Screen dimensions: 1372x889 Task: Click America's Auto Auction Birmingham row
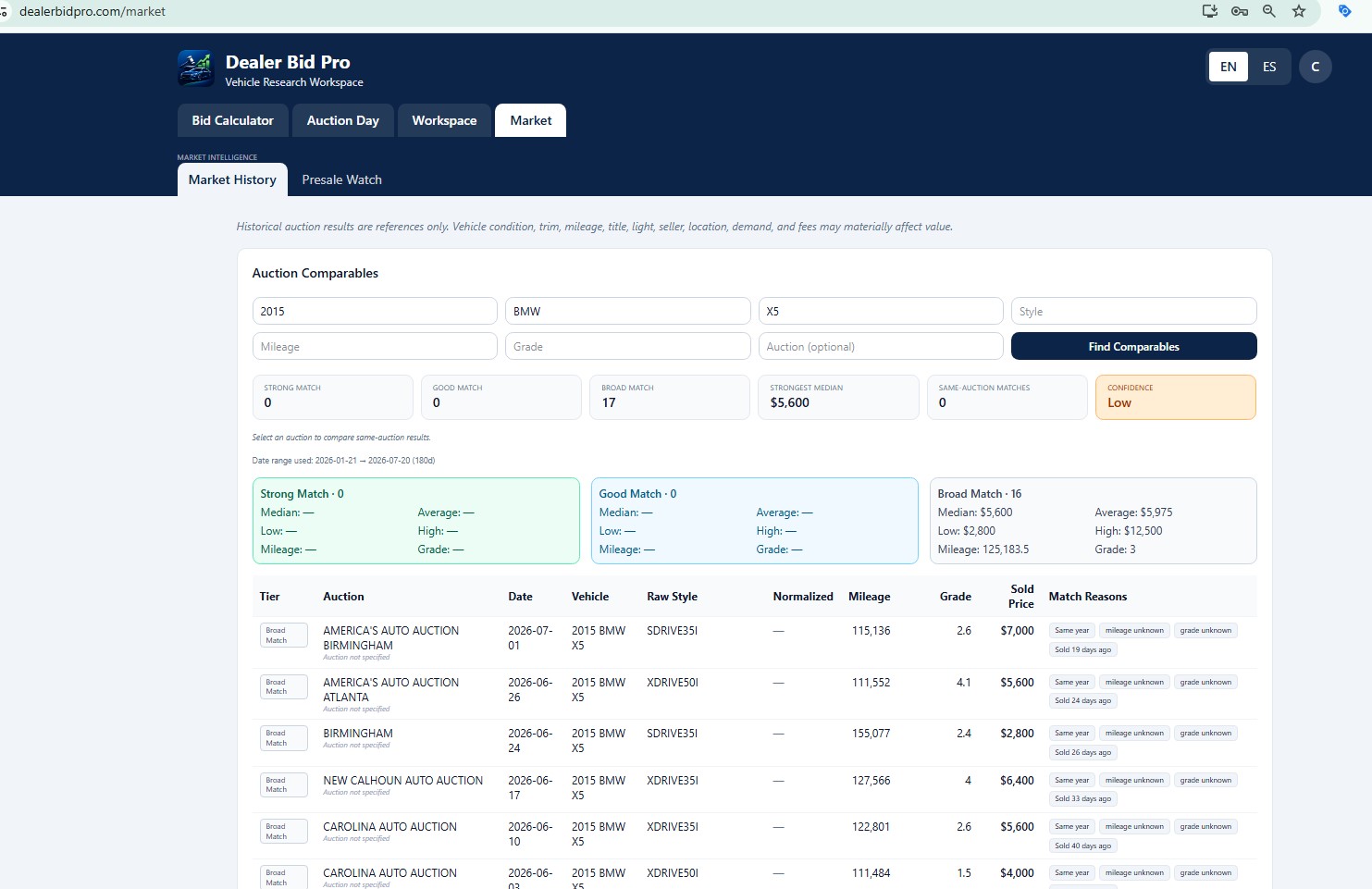pyautogui.click(x=754, y=642)
